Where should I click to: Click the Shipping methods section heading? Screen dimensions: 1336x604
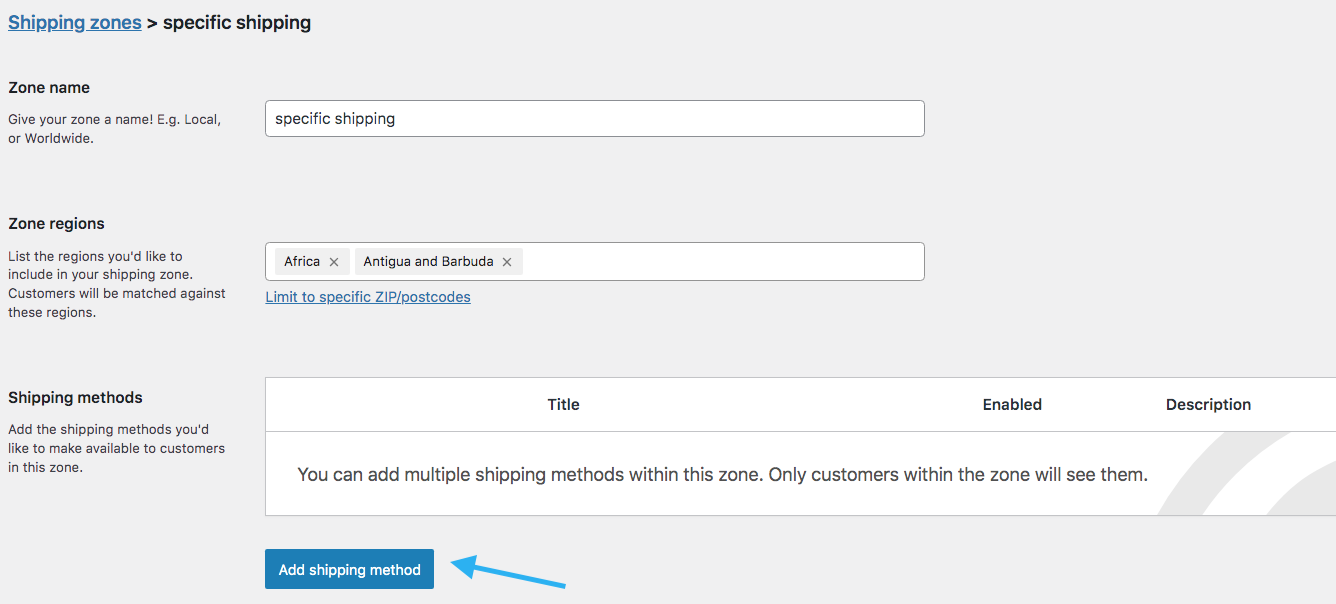[75, 398]
